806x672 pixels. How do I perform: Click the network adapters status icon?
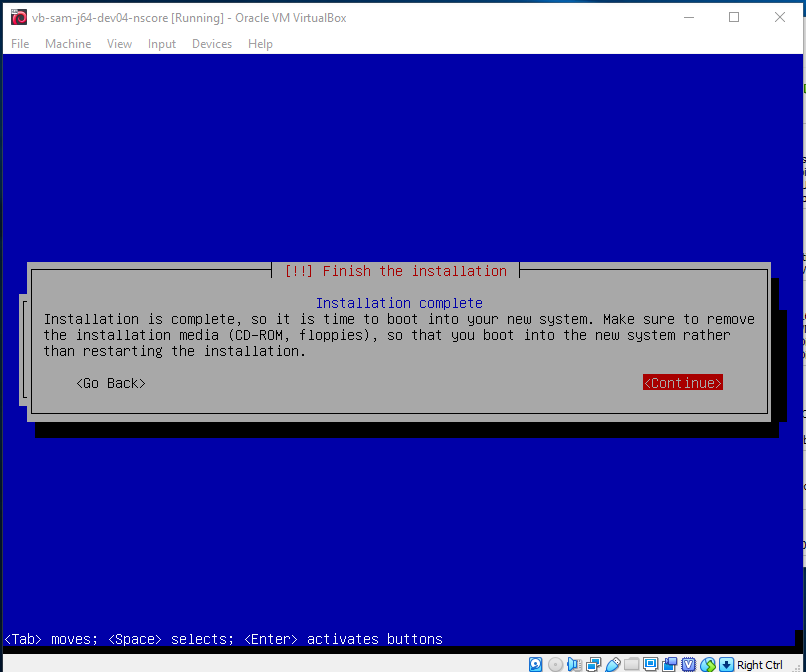591,663
